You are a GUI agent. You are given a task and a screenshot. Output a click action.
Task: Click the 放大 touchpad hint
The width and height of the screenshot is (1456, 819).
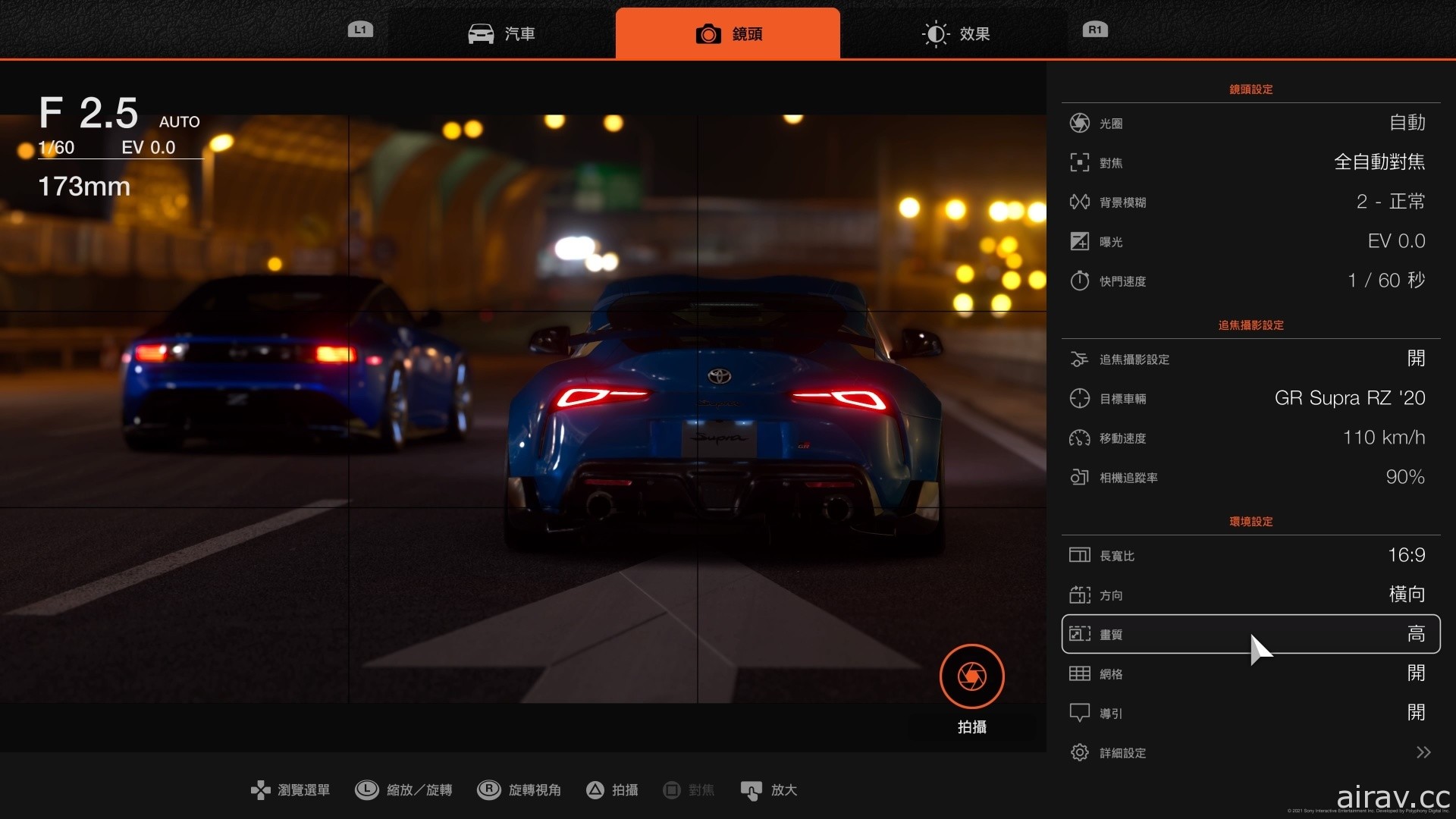[769, 790]
